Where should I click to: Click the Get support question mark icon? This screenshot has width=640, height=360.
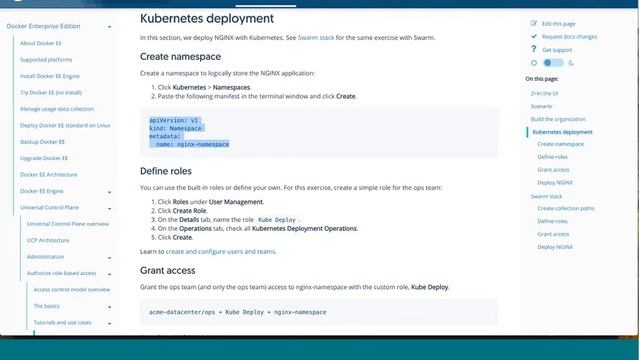click(x=533, y=49)
